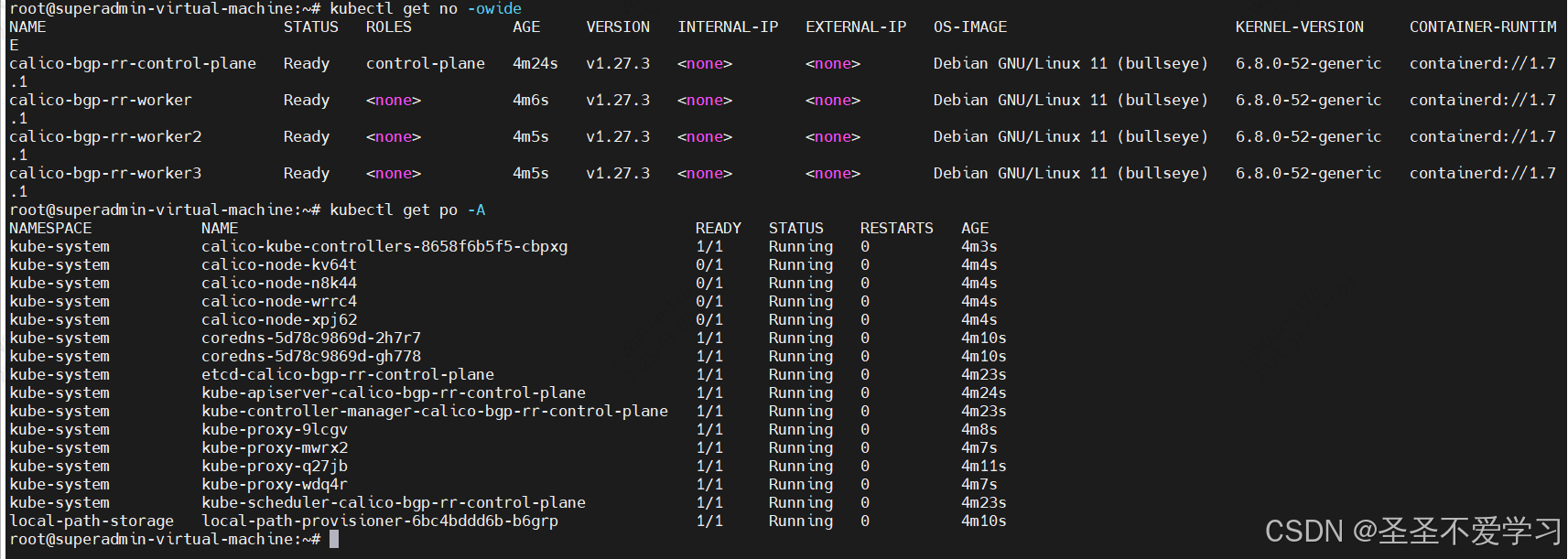Screen dimensions: 1568x559
Task: Click the etcd-calico-bgp-rr-control-plane pod name
Action: tap(348, 374)
